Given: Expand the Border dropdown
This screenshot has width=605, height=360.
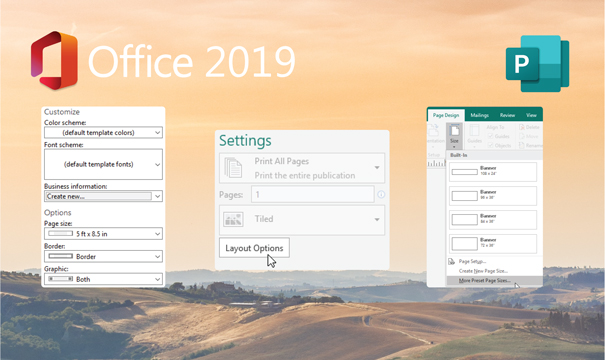Looking at the screenshot, I should click(x=103, y=257).
